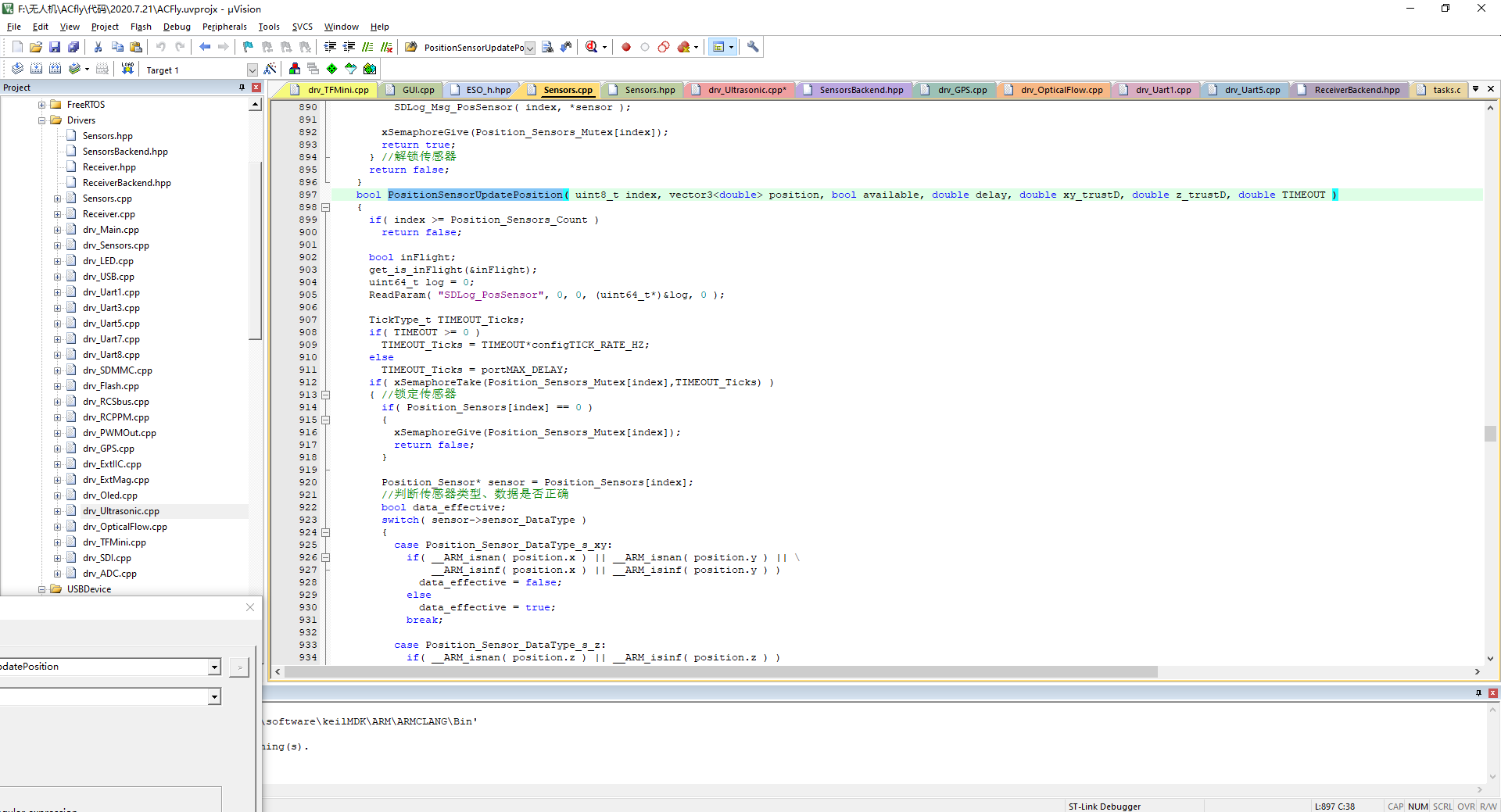1501x812 pixels.
Task: Select Sensors.hpp in the project tree
Action: 107,136
